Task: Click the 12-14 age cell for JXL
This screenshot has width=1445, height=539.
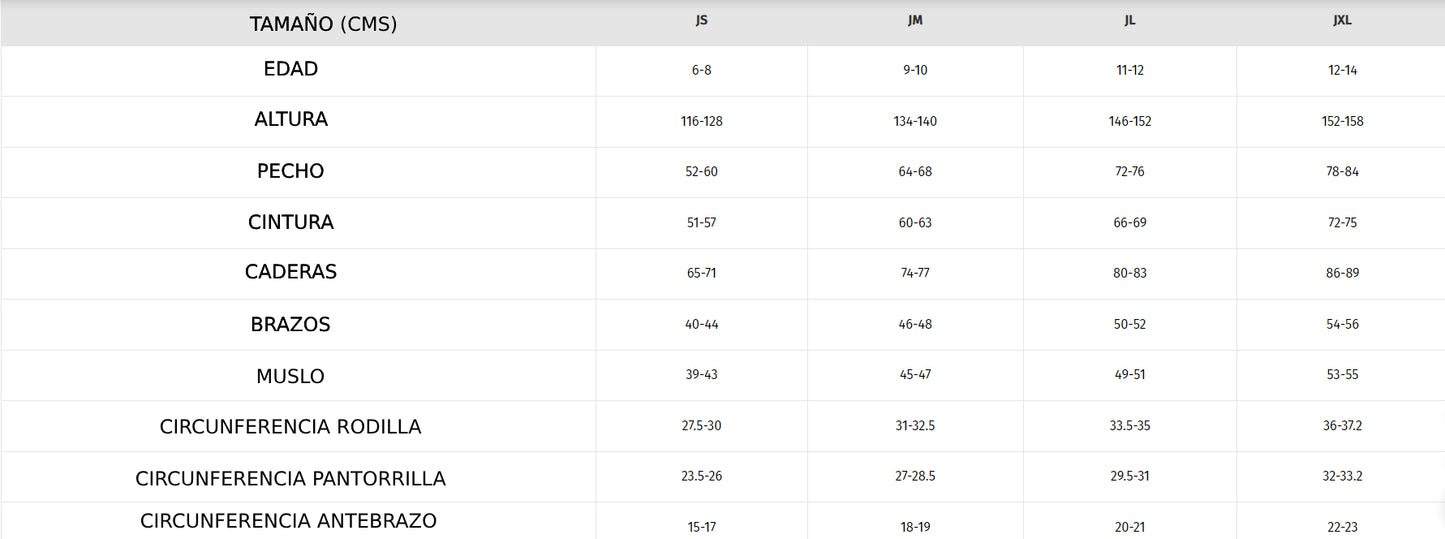Action: tap(1342, 70)
